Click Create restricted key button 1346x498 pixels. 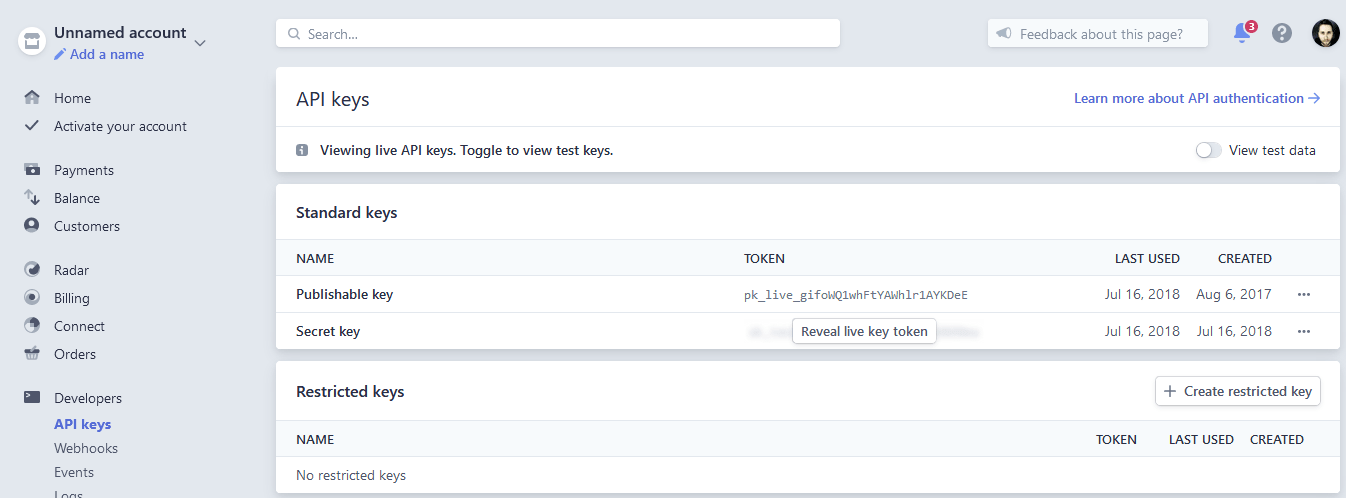(1238, 392)
